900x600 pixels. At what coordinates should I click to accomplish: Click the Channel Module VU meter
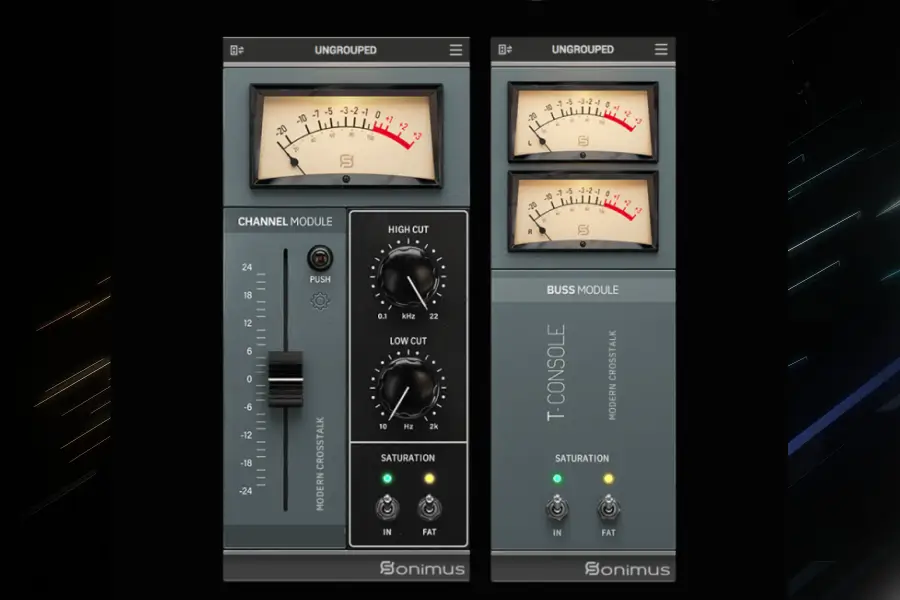point(346,136)
